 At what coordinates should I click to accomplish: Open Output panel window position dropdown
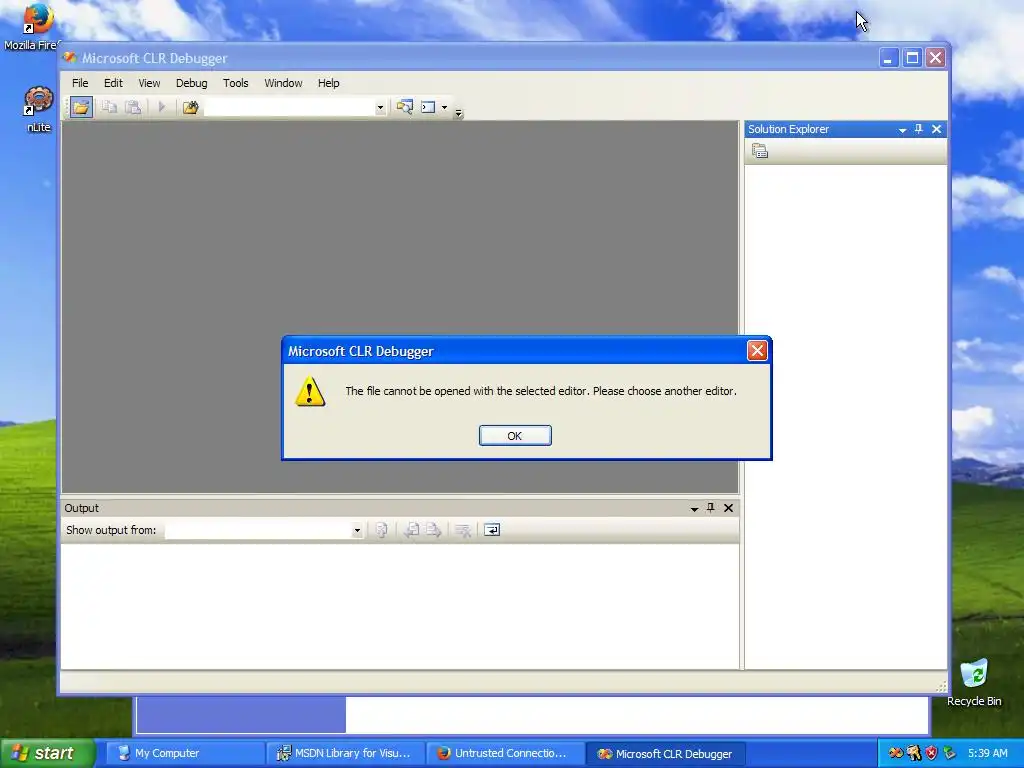(694, 509)
